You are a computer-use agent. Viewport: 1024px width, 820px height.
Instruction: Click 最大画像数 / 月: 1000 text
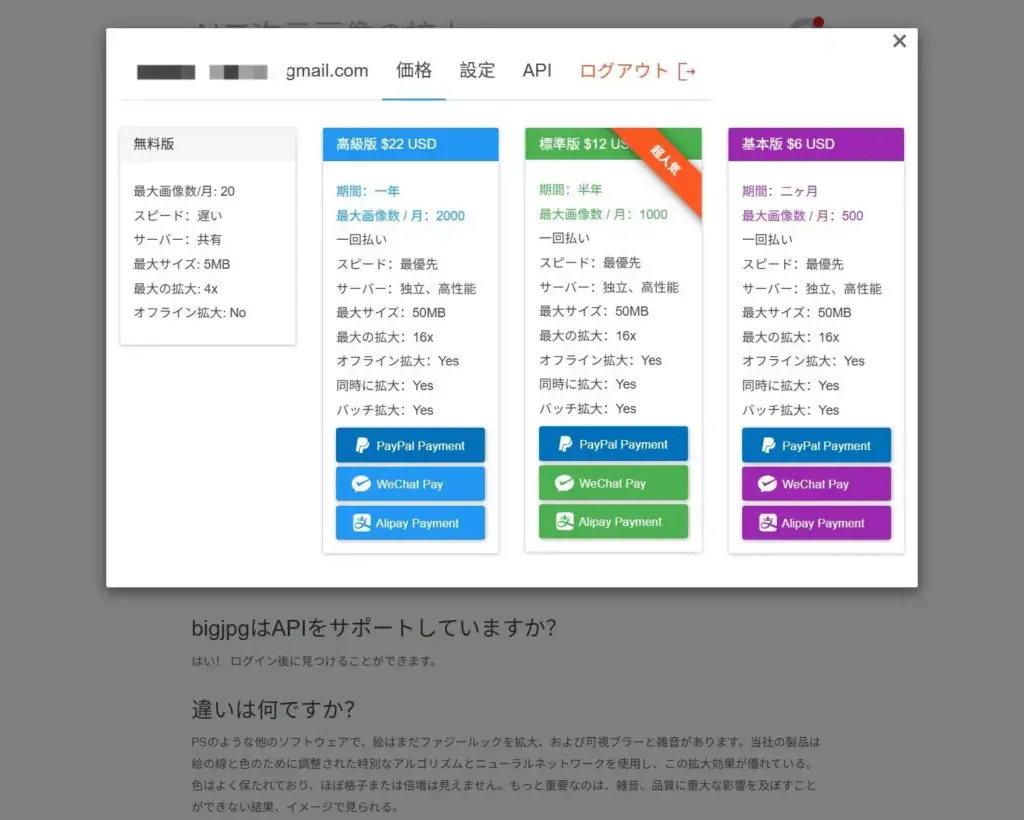pyautogui.click(x=603, y=214)
